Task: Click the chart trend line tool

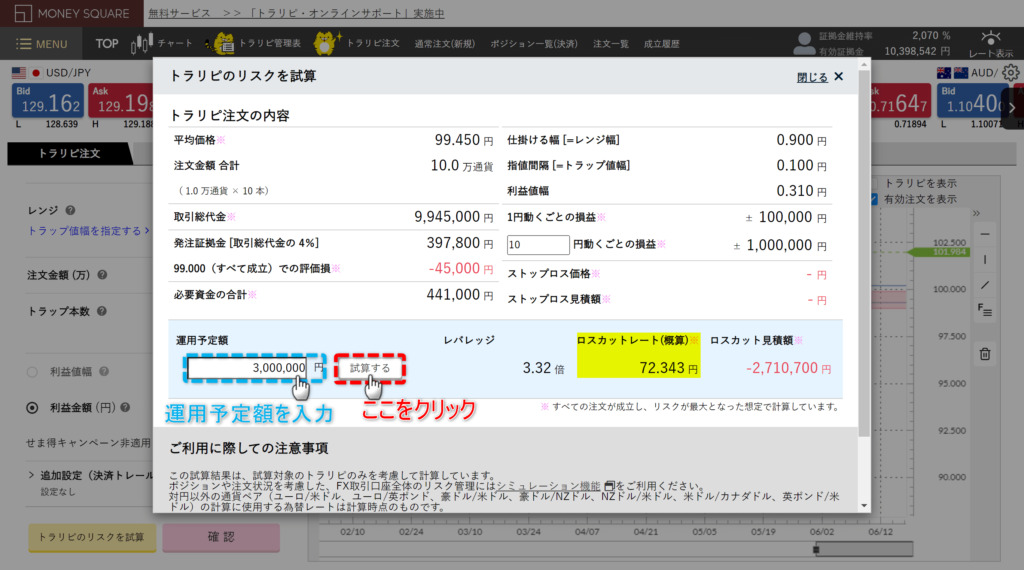Action: (x=985, y=285)
